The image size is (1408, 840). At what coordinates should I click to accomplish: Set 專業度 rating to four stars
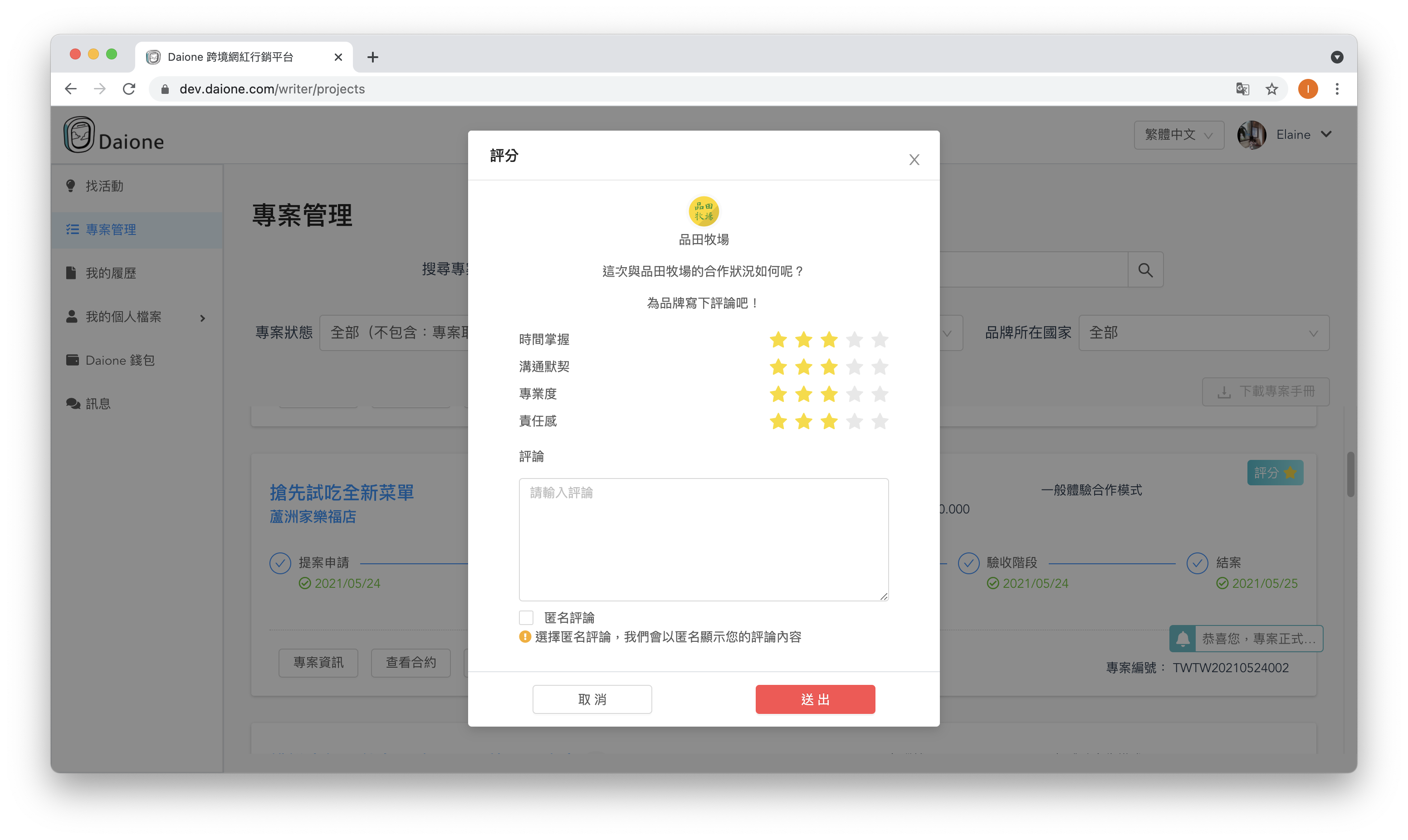855,394
